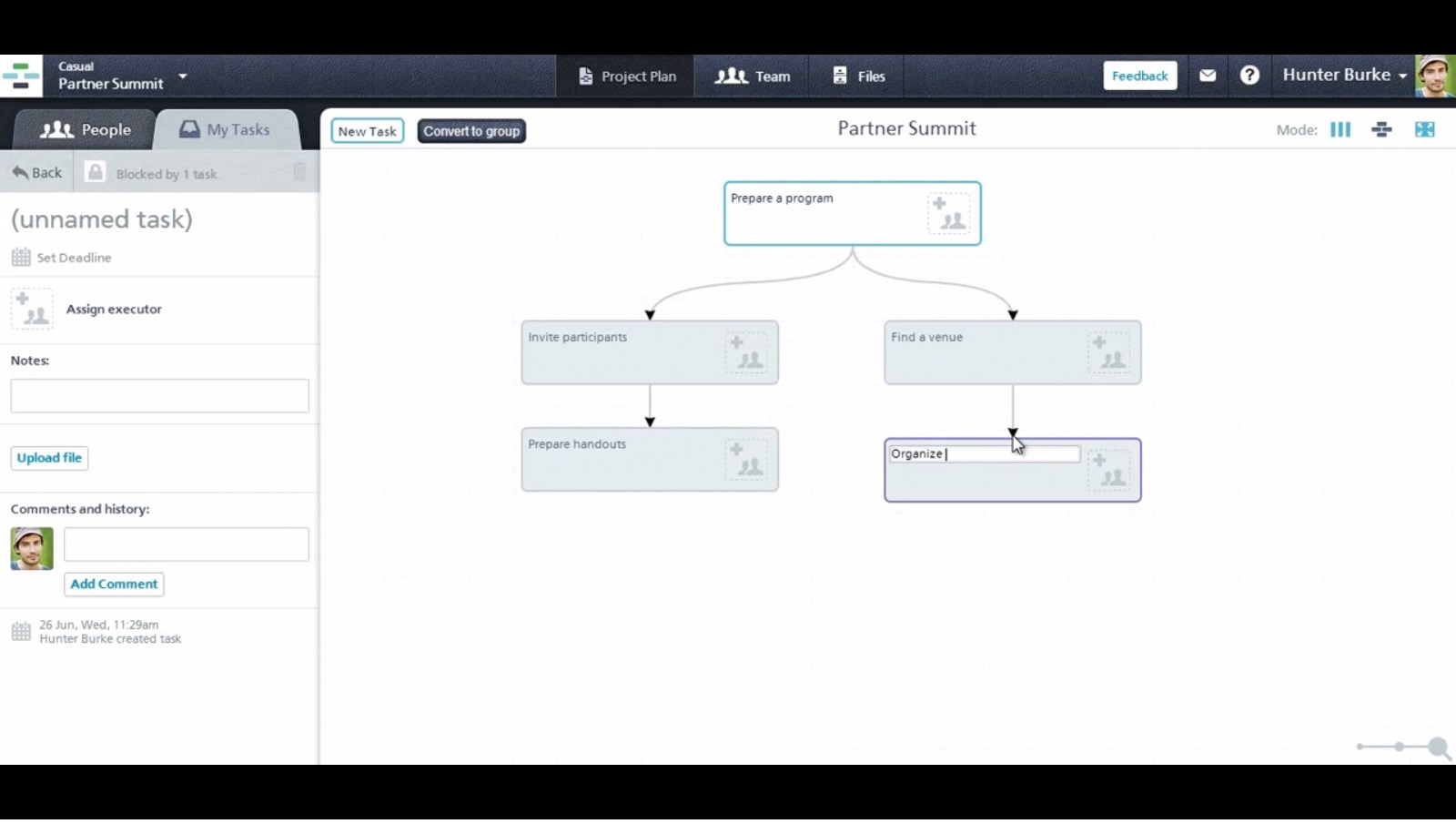
Task: Focus the comment input field
Action: [187, 544]
